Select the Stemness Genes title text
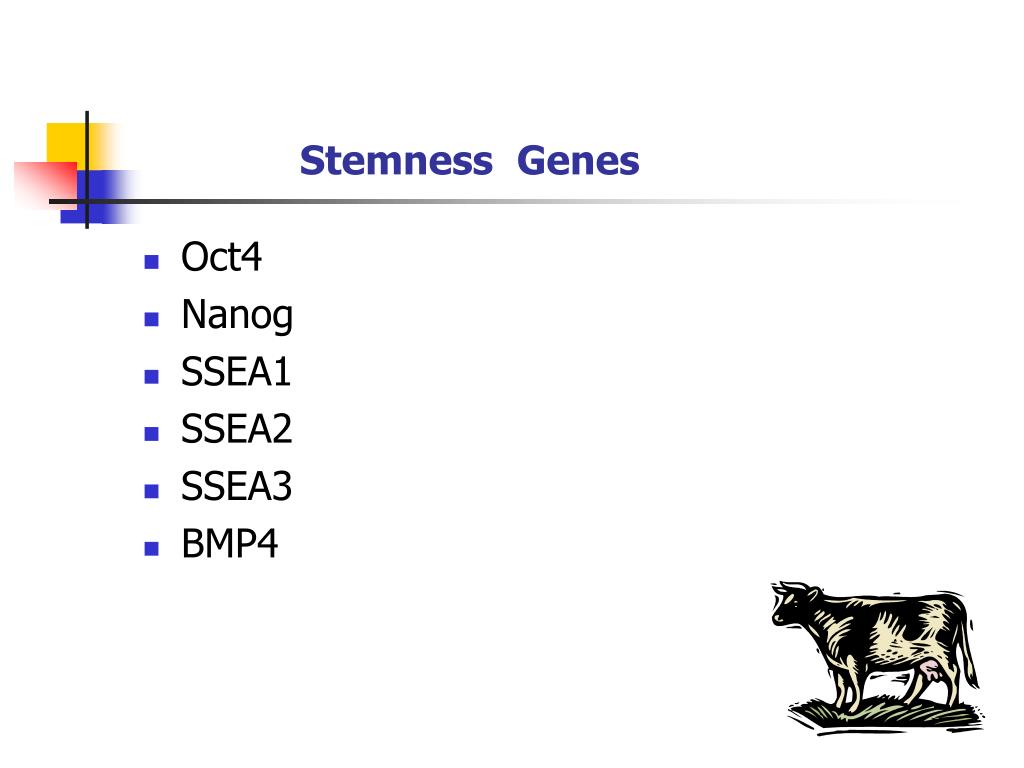Viewport: 1024px width, 768px height. point(469,161)
